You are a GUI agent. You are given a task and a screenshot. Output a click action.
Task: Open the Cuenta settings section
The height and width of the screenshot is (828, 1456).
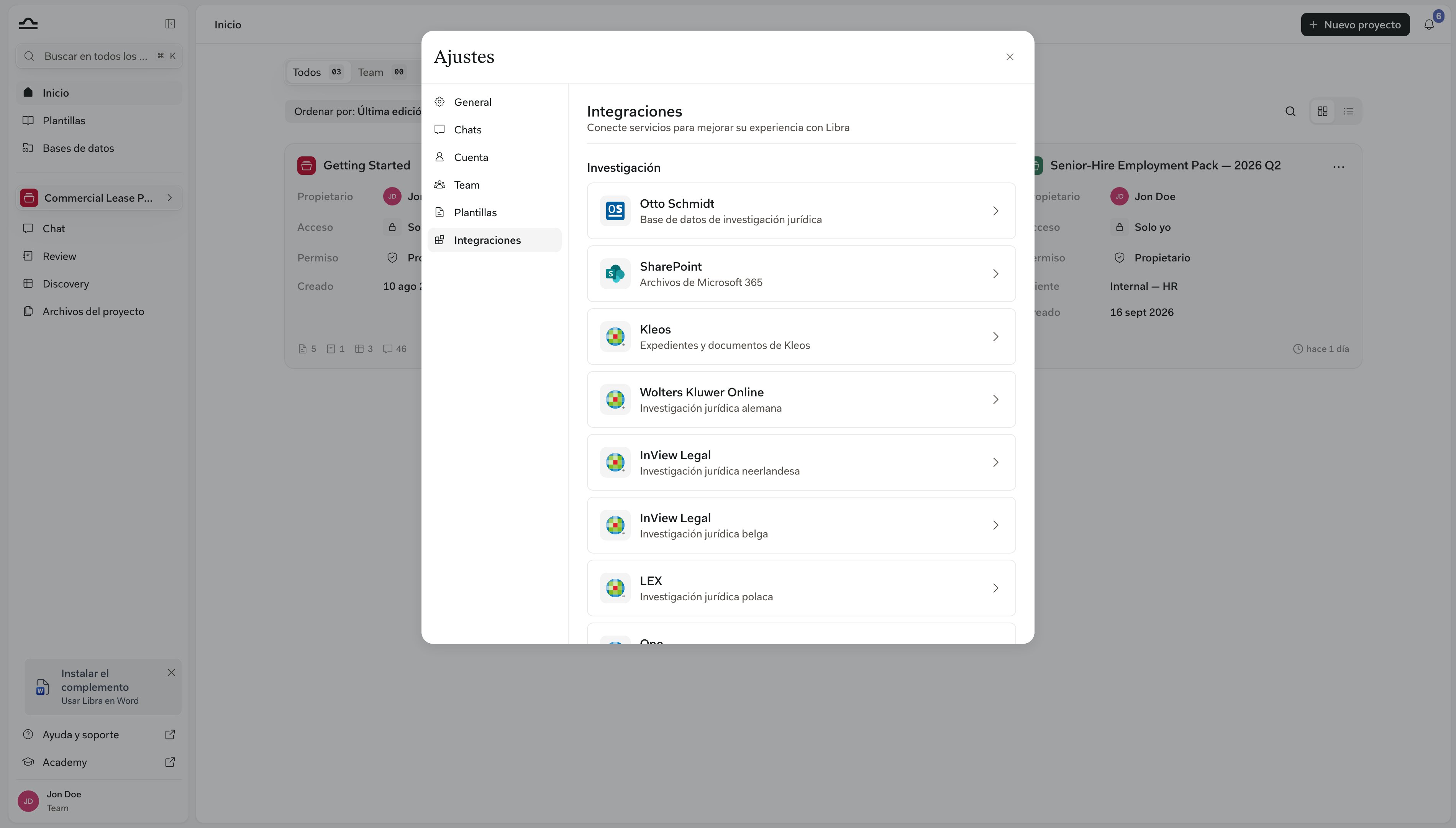(x=494, y=158)
